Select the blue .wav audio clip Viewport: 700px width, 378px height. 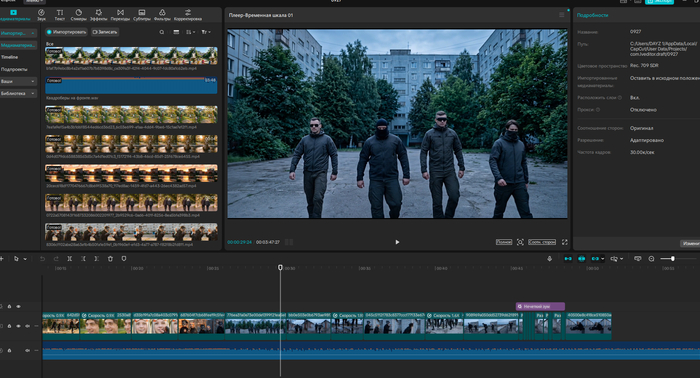pos(131,85)
